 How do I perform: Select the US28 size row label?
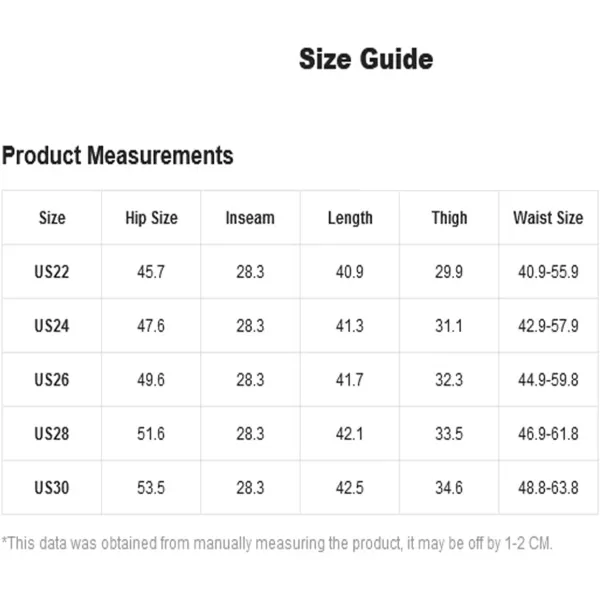(52, 434)
